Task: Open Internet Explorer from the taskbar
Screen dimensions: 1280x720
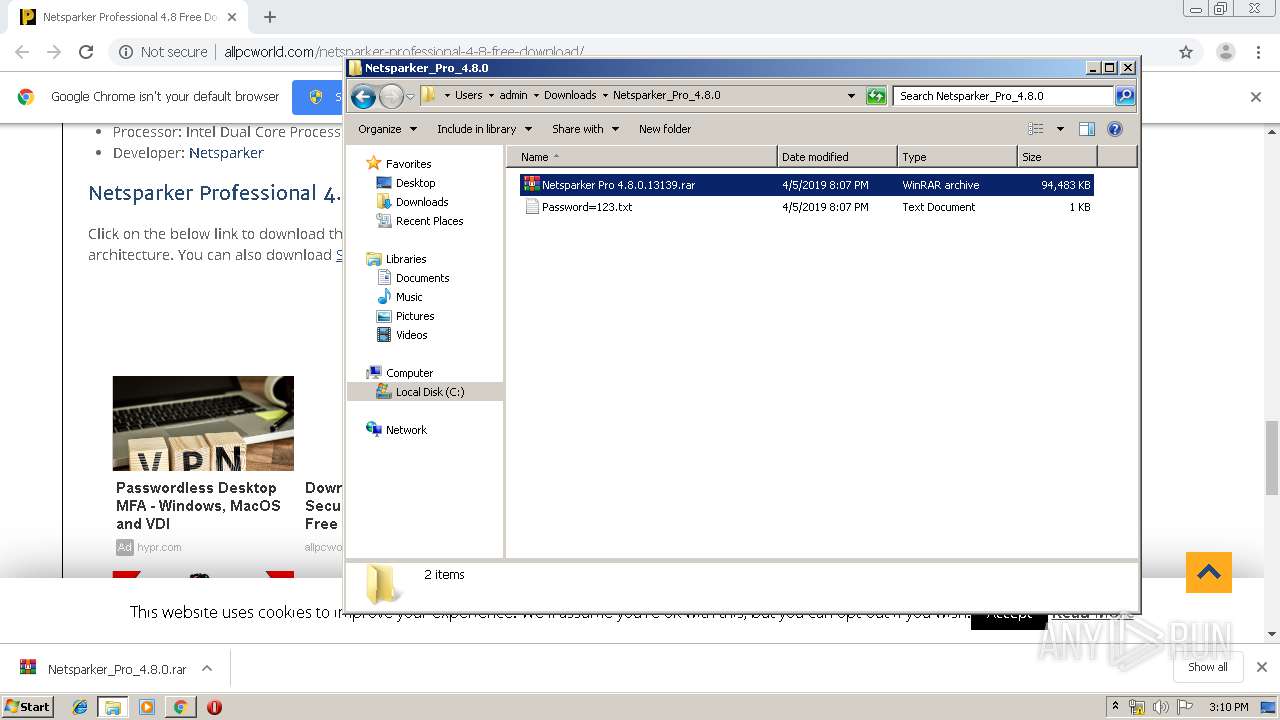Action: (80, 707)
